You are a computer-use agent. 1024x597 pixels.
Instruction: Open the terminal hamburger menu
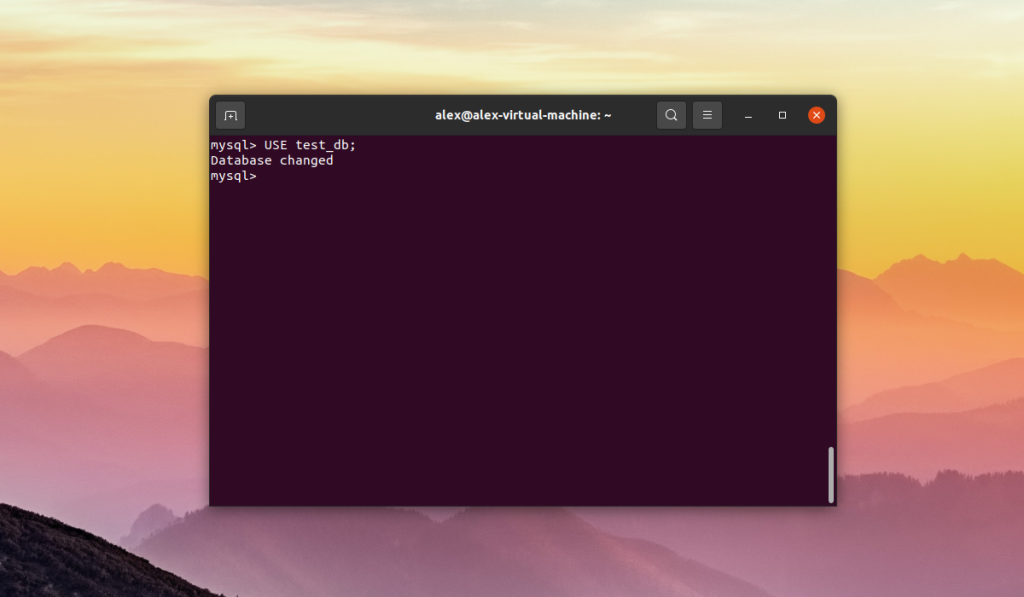(707, 116)
